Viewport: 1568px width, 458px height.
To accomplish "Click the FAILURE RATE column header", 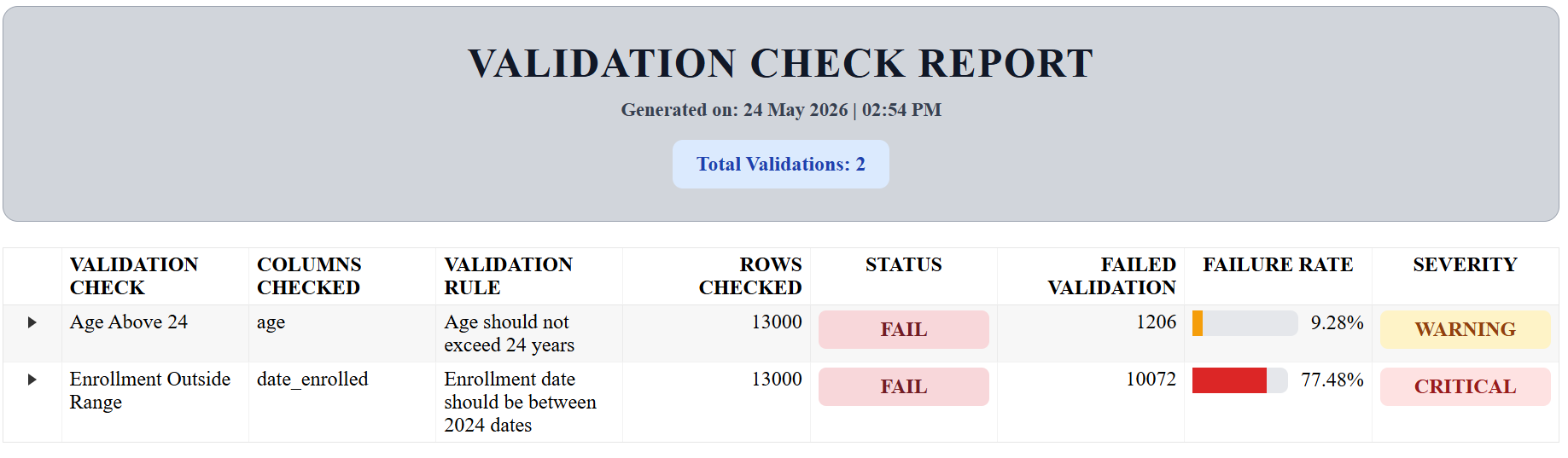I will point(1278,264).
